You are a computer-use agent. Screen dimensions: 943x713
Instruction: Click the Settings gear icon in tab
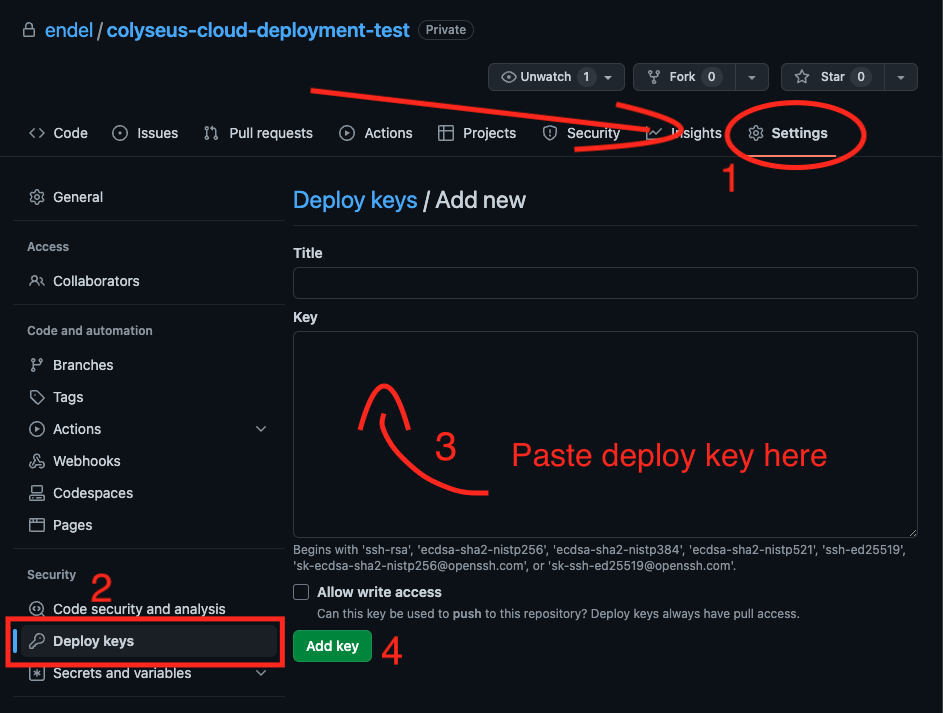pyautogui.click(x=756, y=133)
